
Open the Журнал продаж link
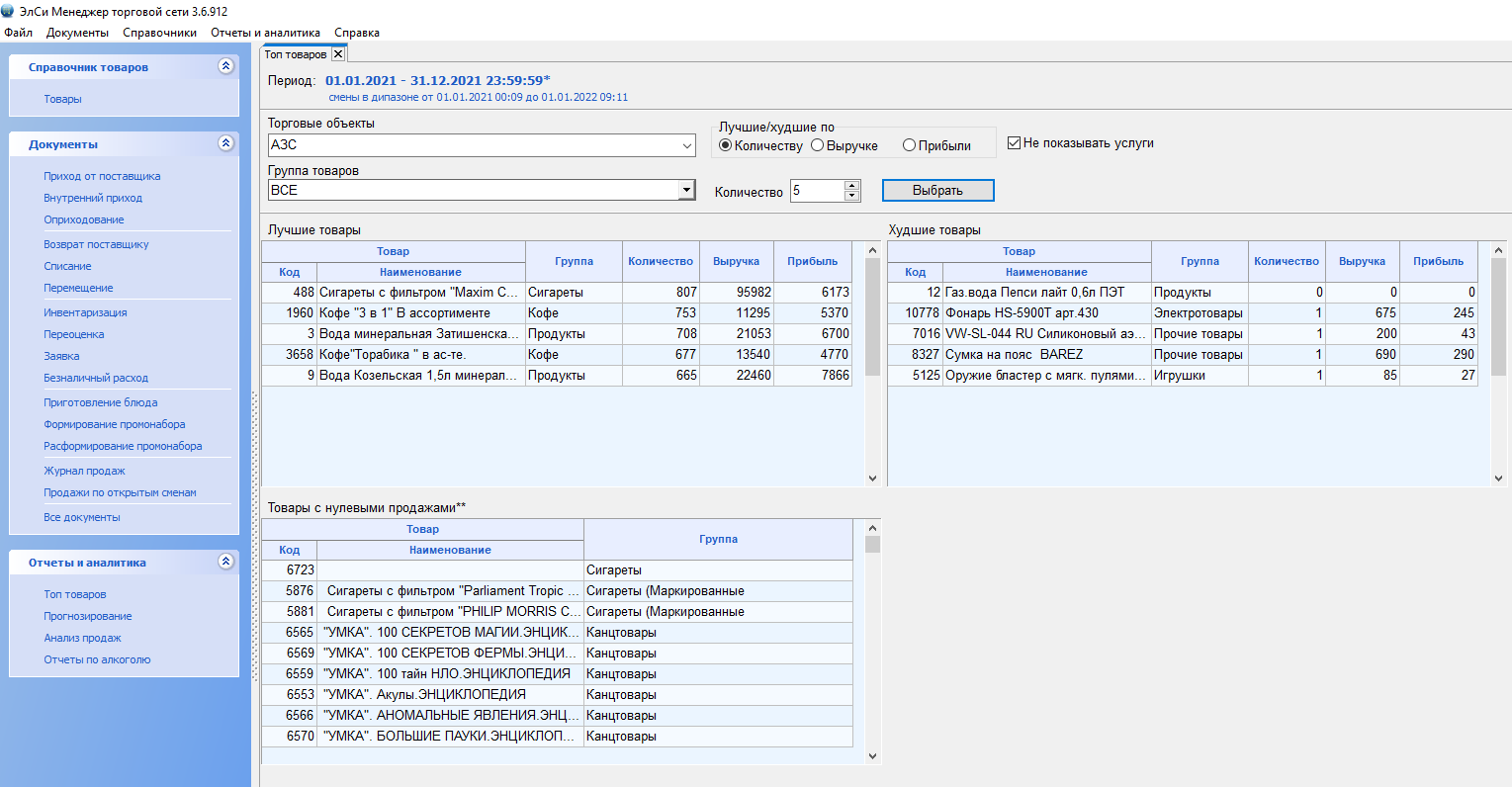[x=84, y=471]
